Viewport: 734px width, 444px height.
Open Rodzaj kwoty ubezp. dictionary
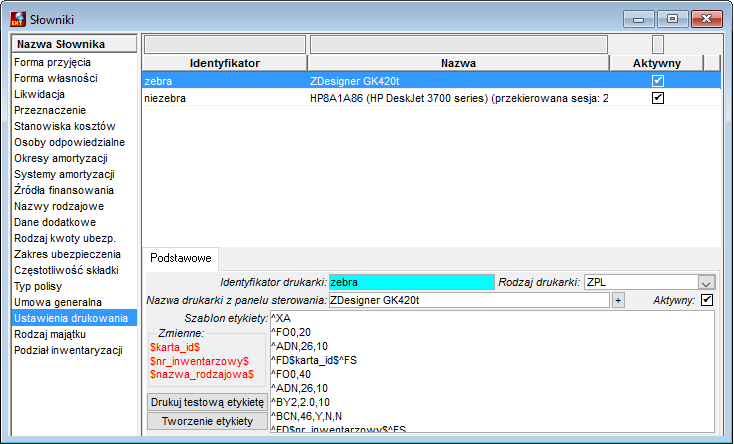click(x=65, y=238)
